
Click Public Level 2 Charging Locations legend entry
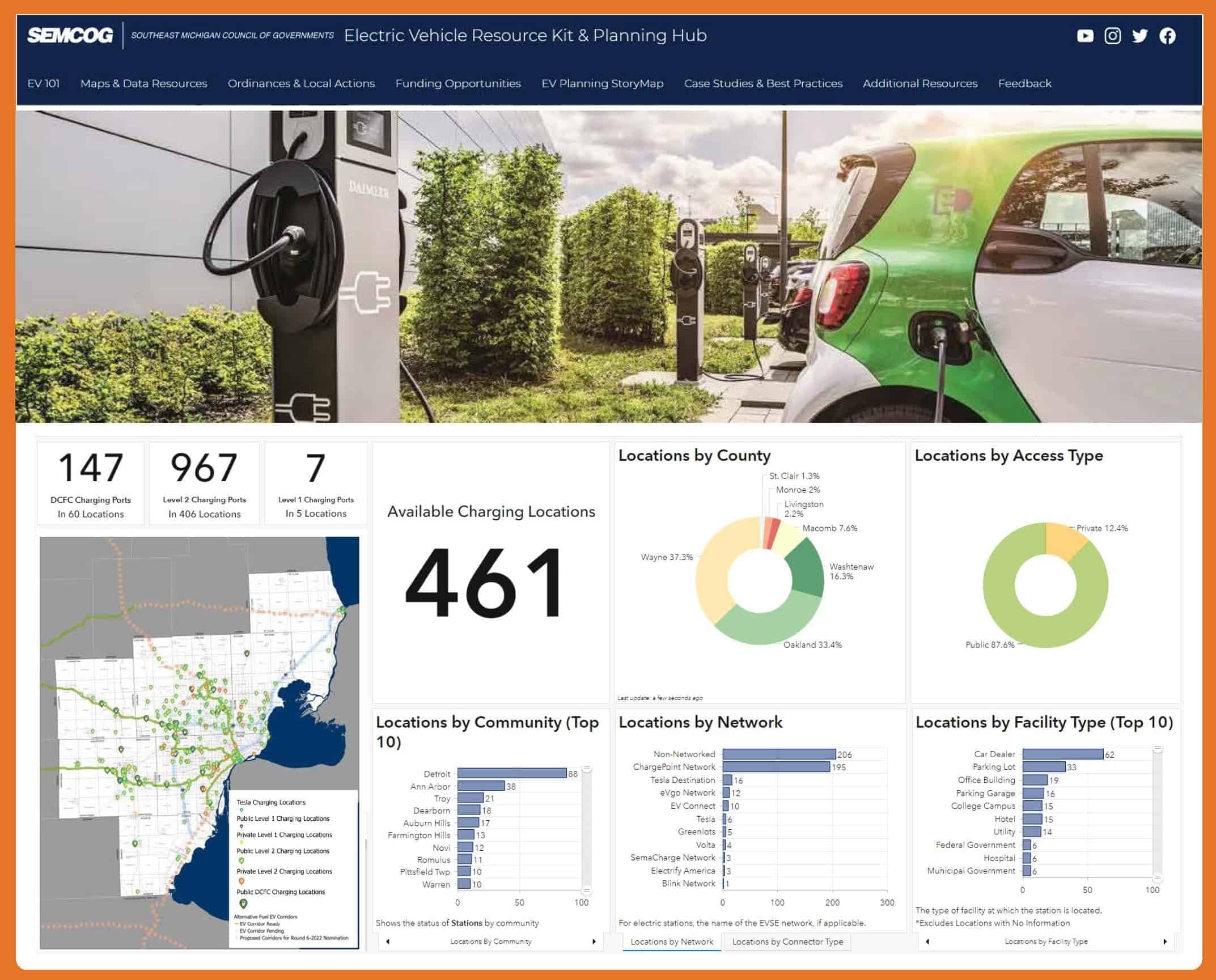click(x=283, y=851)
